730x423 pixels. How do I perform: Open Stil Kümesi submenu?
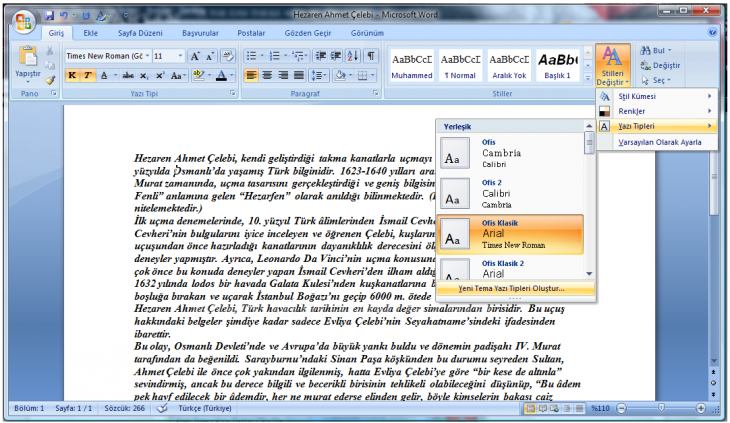(x=657, y=96)
